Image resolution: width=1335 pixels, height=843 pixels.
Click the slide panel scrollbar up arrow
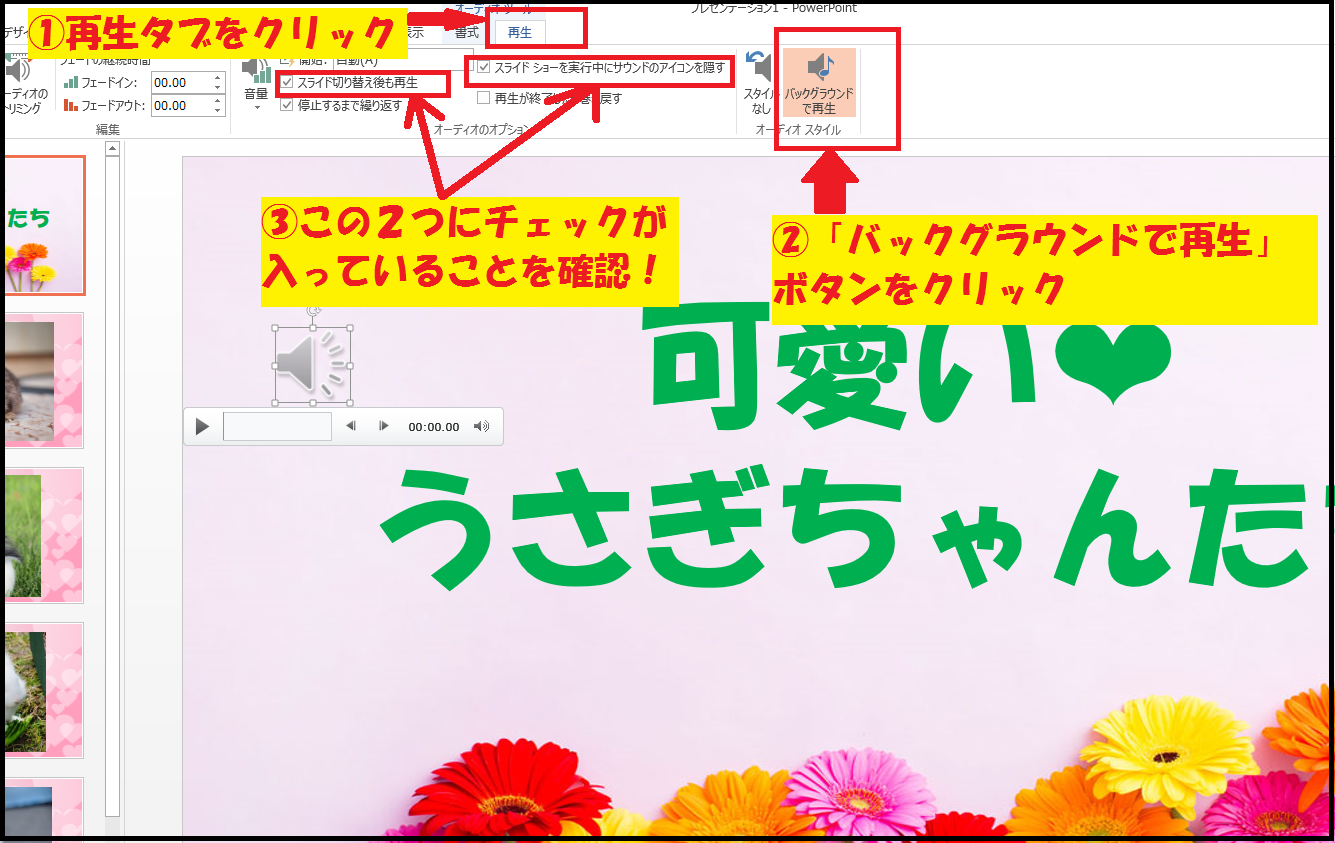113,149
